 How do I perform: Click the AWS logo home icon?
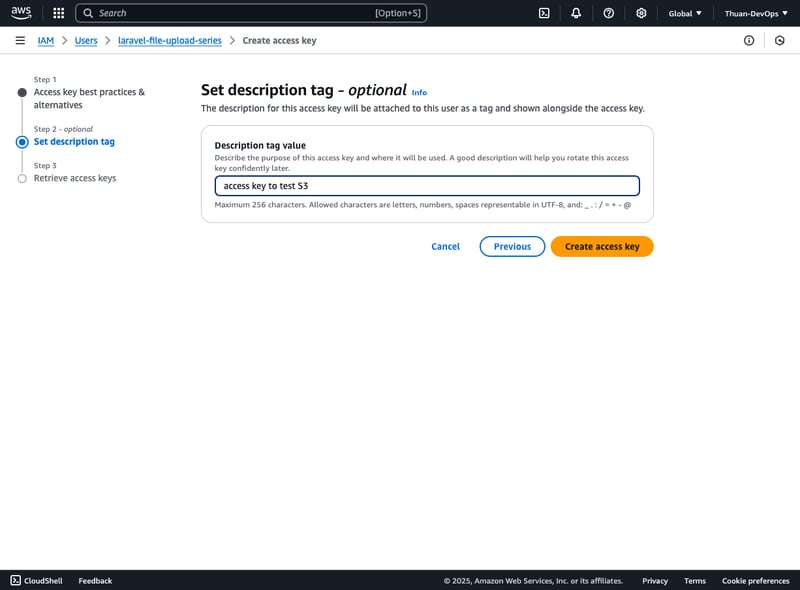[x=21, y=13]
